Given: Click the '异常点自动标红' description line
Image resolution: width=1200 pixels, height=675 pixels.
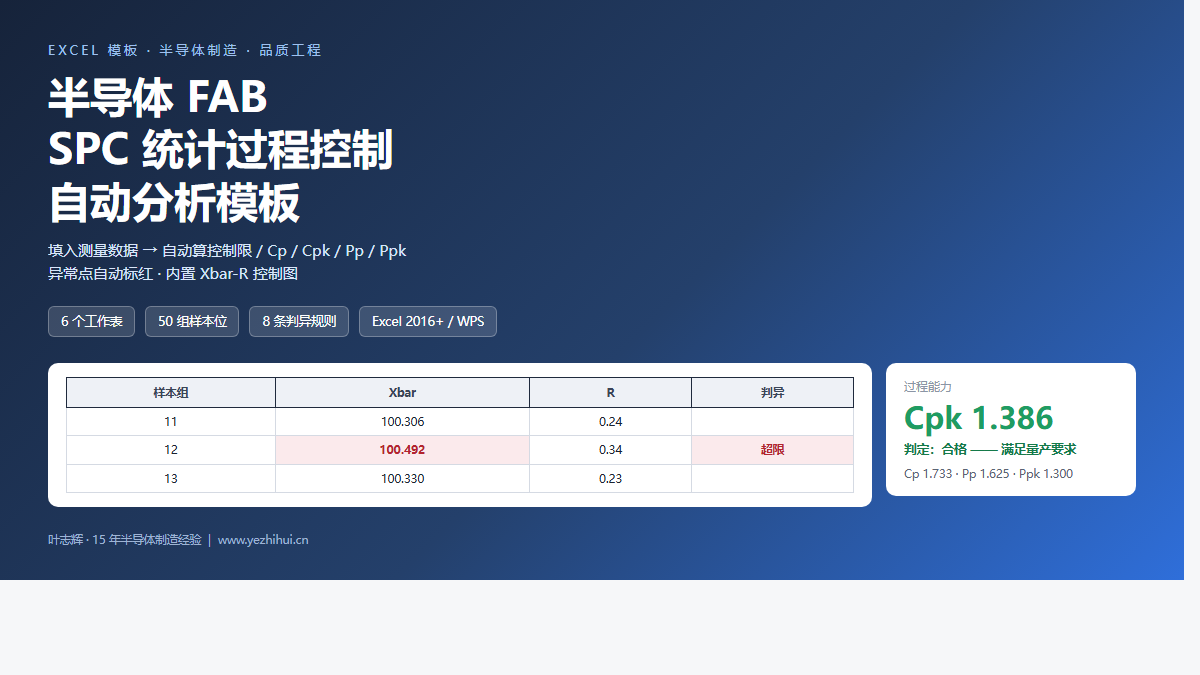Looking at the screenshot, I should [x=173, y=274].
